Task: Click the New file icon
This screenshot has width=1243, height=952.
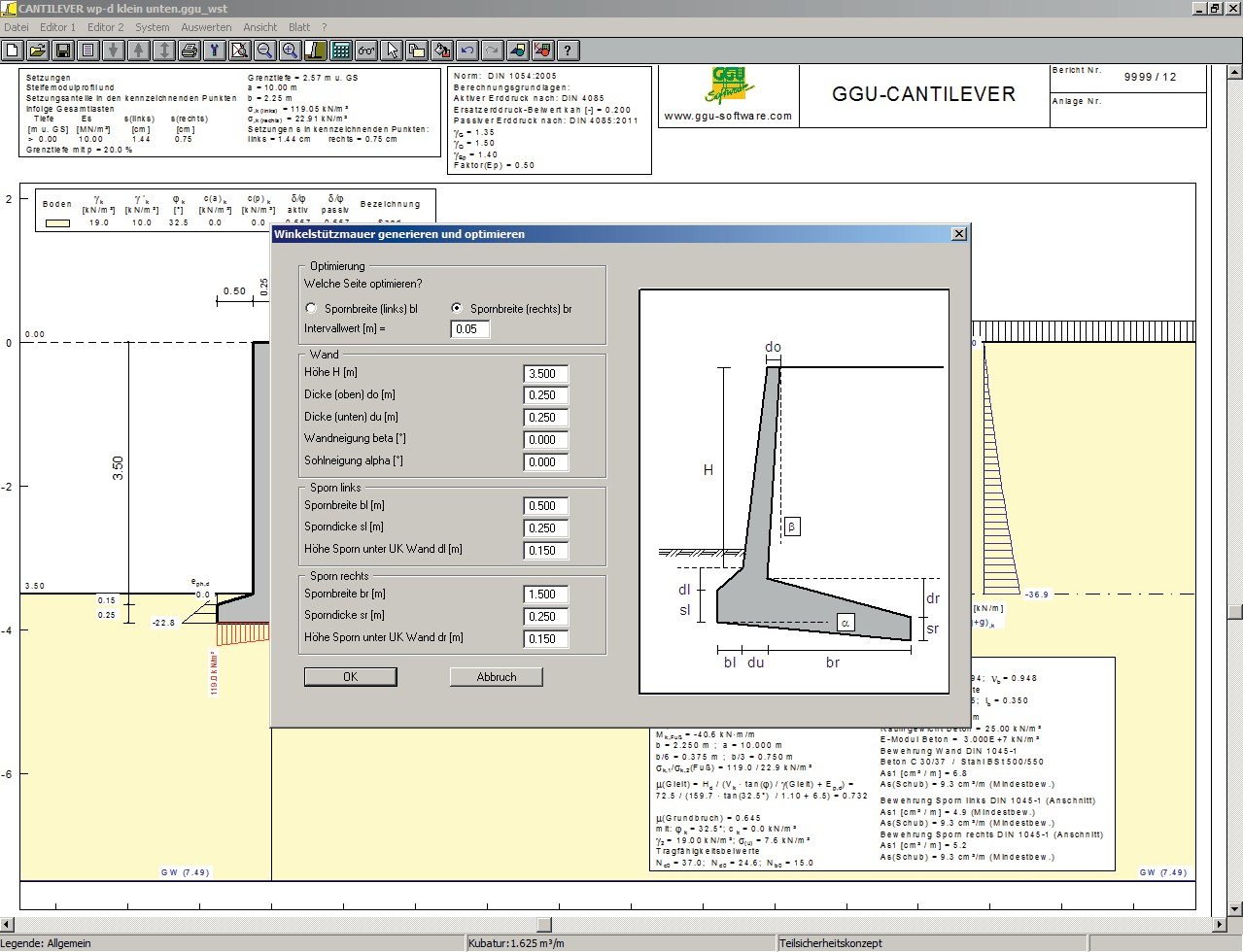Action: (x=13, y=51)
